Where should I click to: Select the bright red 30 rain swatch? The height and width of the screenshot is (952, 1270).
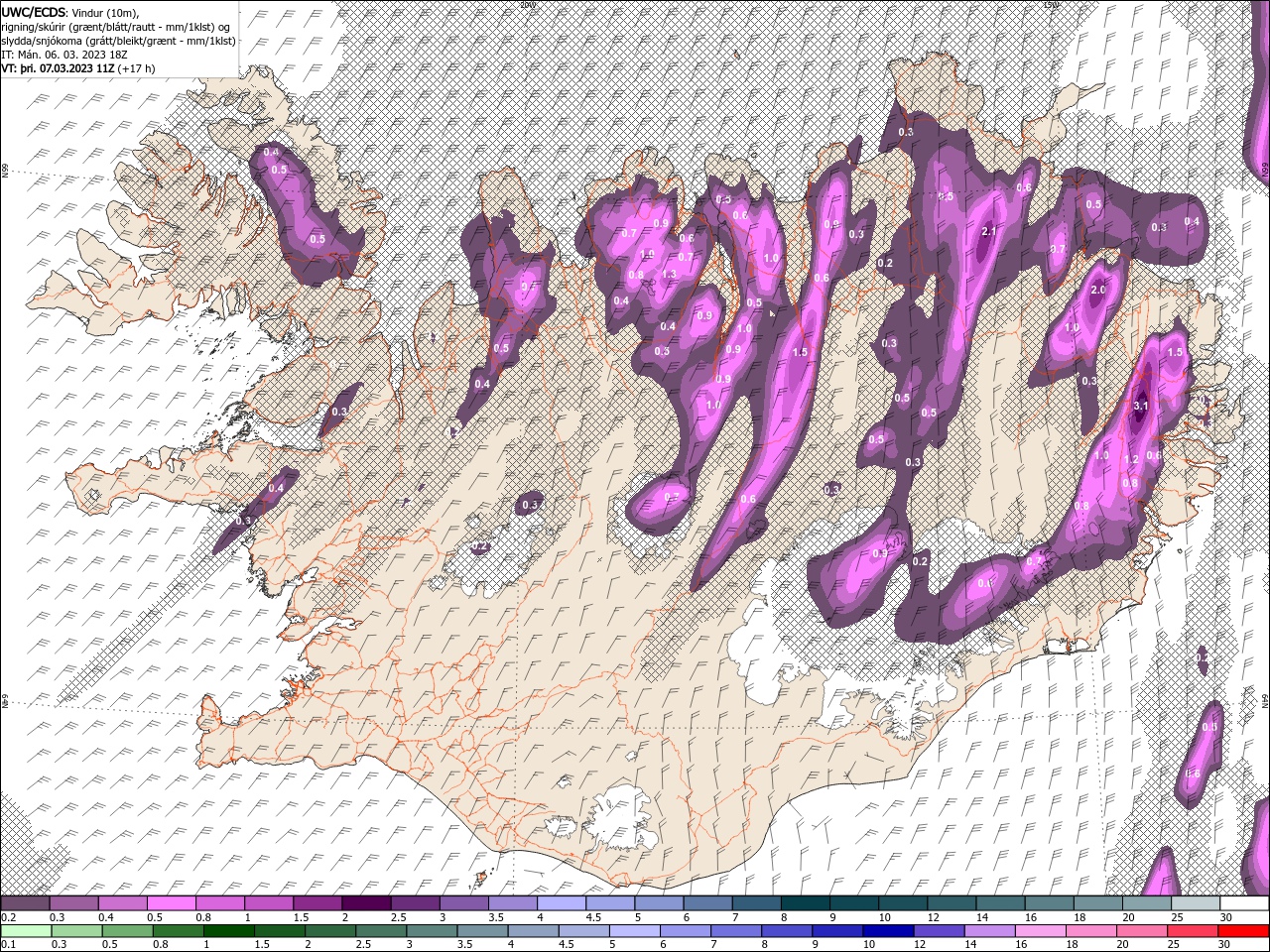point(1244,931)
